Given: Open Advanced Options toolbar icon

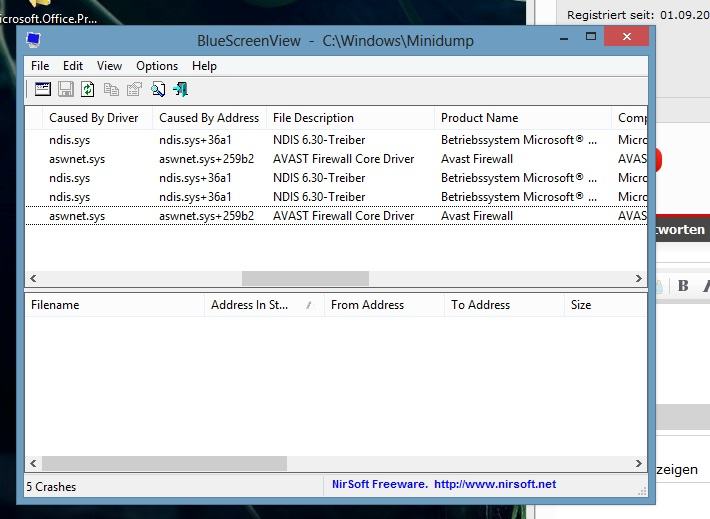Looking at the screenshot, I should [43, 89].
